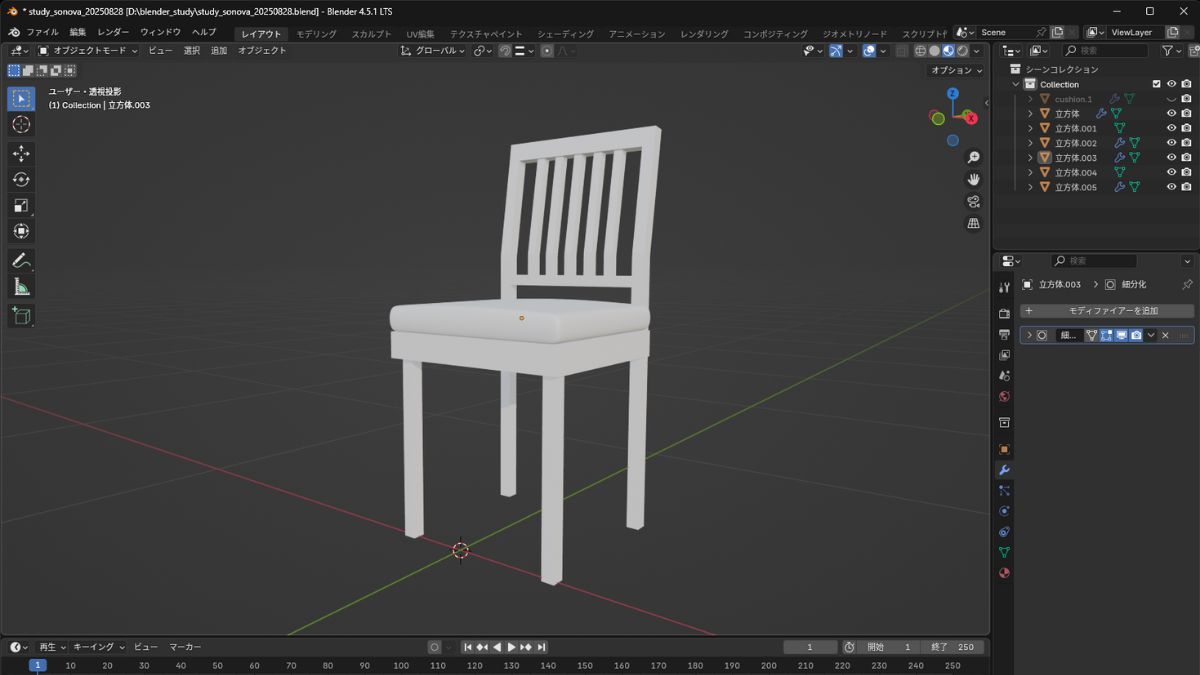This screenshot has height=675, width=1200.
Task: Expand the 立方体.003 object hierarchy
Action: (1029, 157)
